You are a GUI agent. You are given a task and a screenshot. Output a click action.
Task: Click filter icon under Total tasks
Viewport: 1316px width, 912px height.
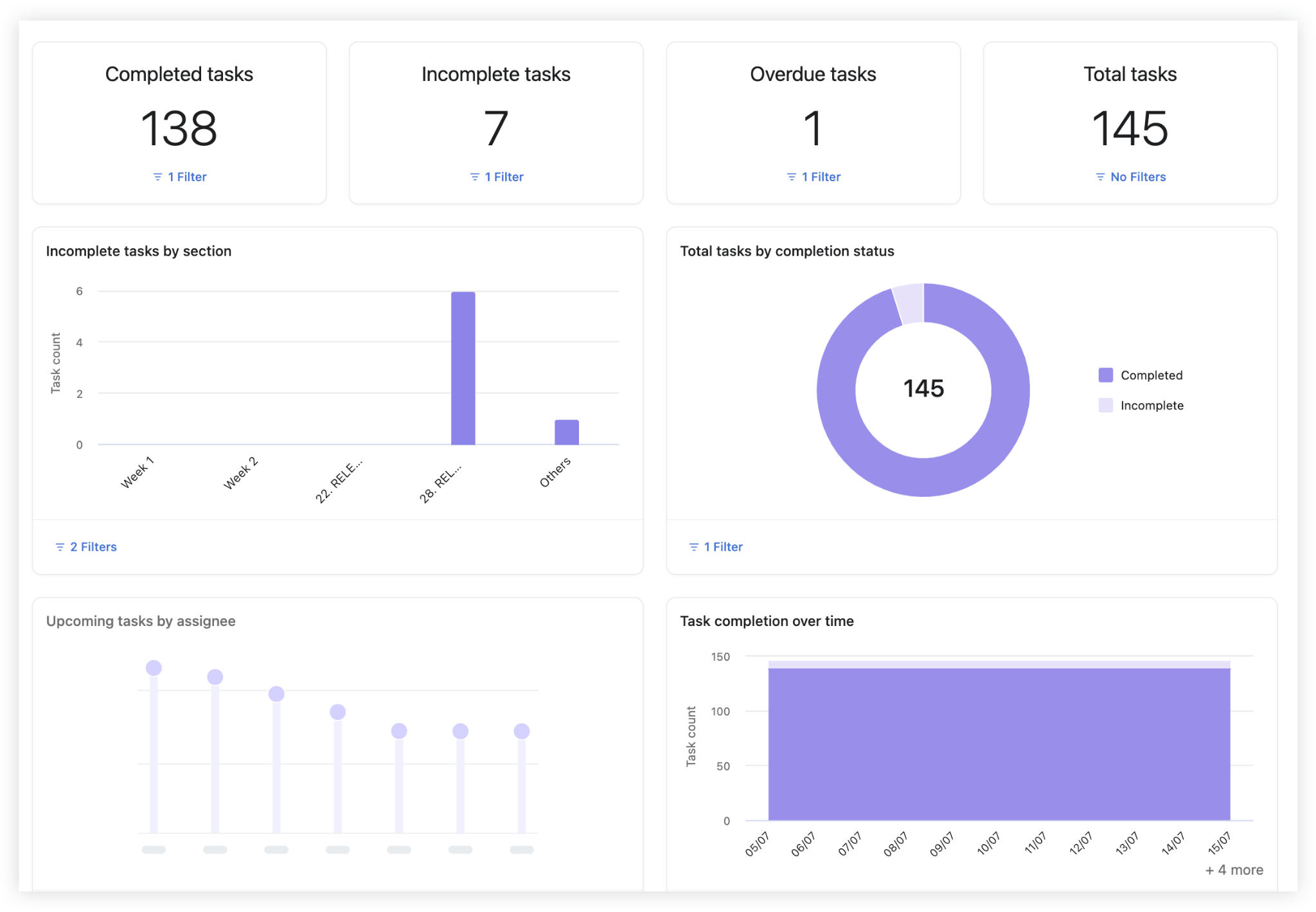(x=1100, y=177)
